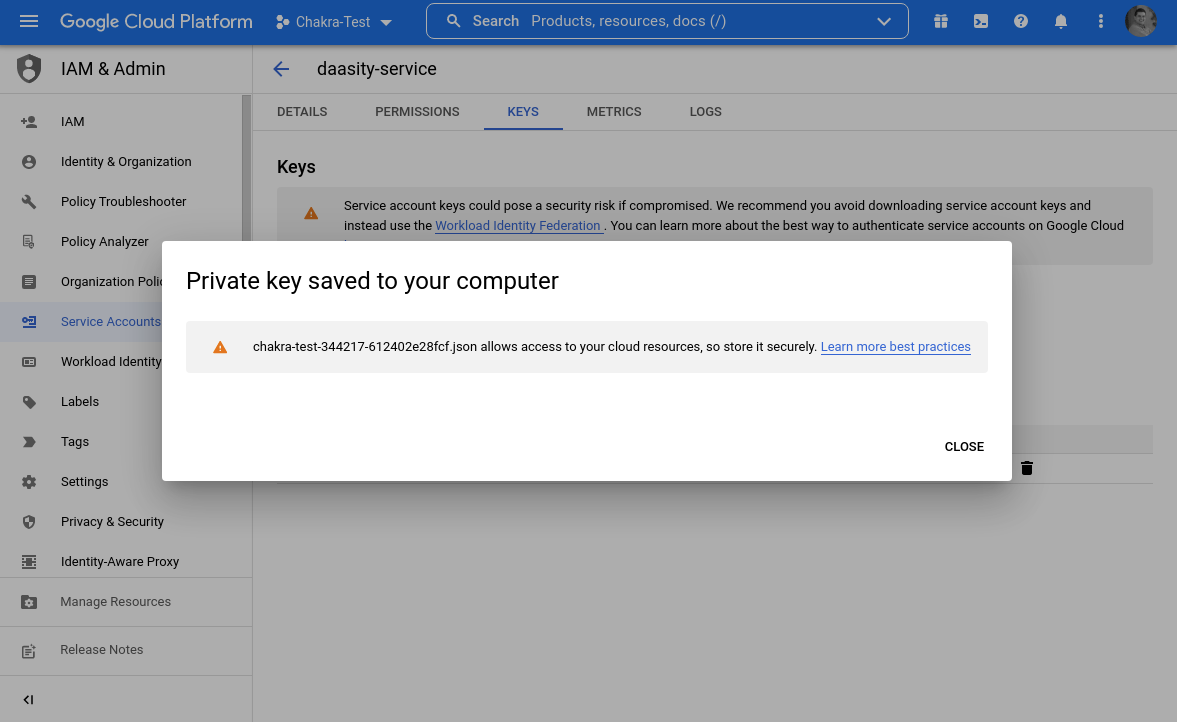The height and width of the screenshot is (722, 1177).
Task: Open the hamburger navigation menu
Action: click(x=28, y=21)
